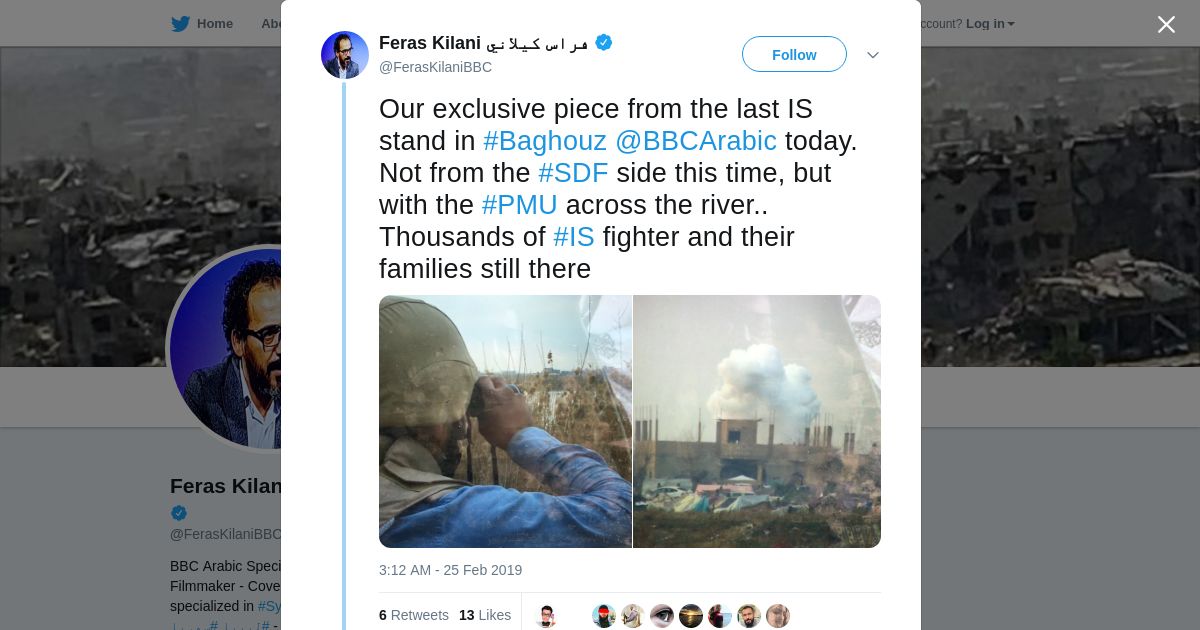Viewport: 1200px width, 630px height.
Task: Open the #PMU hashtag link
Action: click(519, 205)
